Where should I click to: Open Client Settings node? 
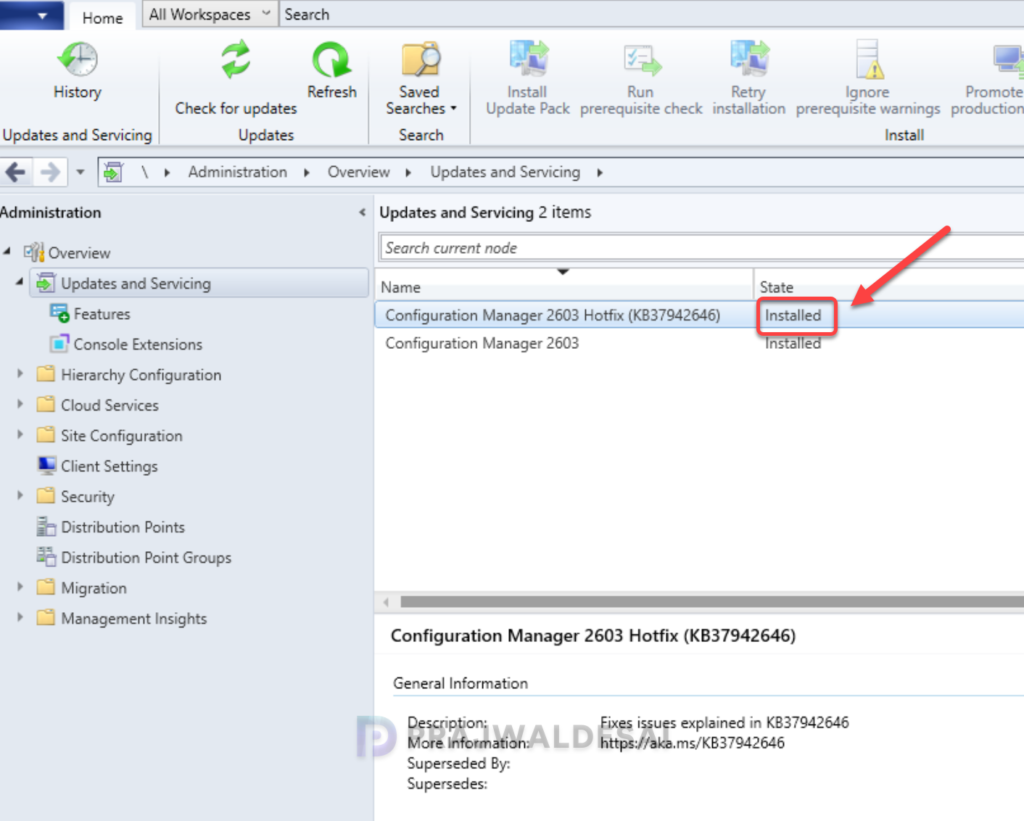[109, 466]
